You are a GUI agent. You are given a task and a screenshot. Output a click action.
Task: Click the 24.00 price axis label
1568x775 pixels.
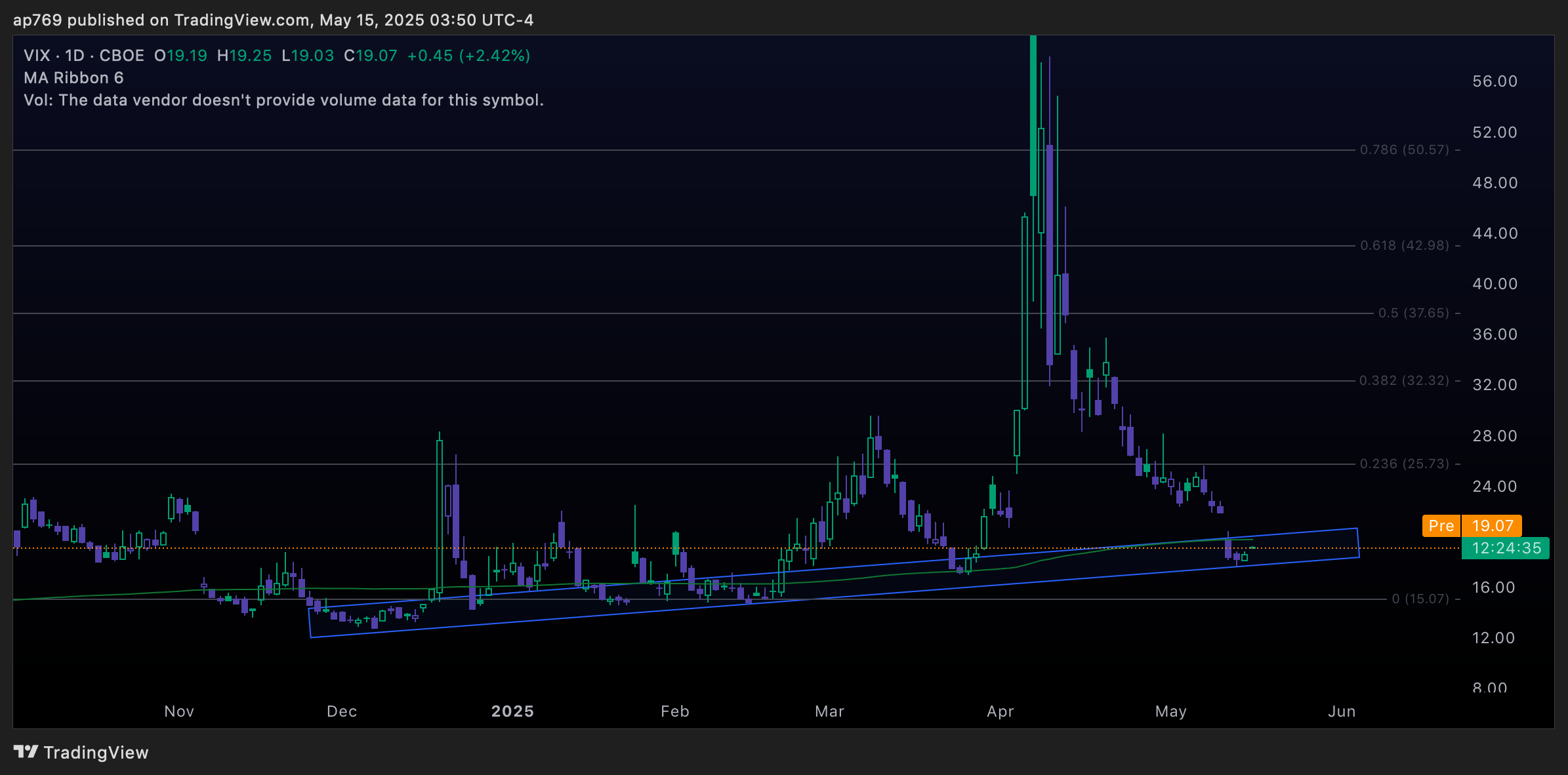coord(1495,487)
